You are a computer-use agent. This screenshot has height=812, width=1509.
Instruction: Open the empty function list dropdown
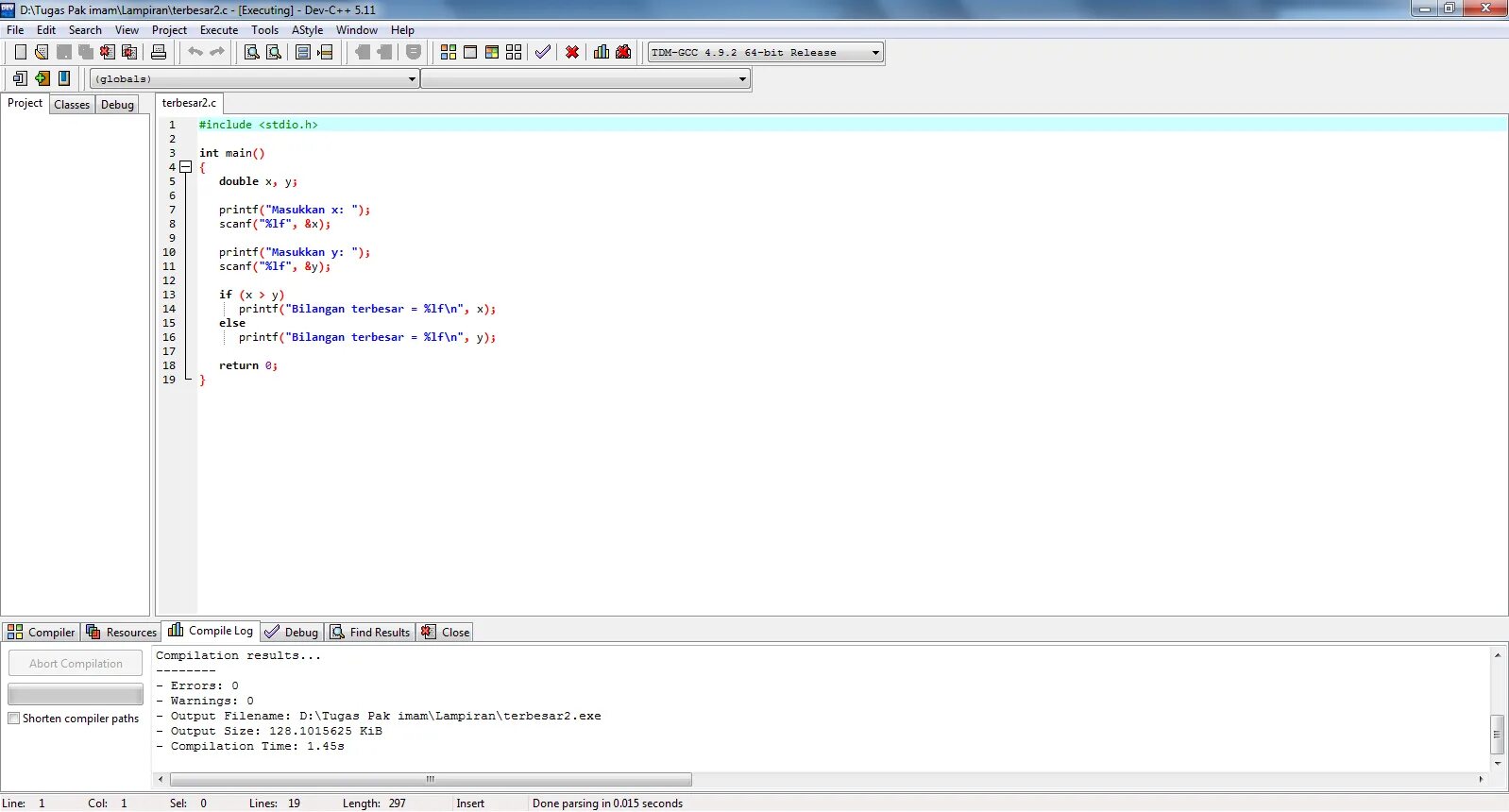click(585, 79)
